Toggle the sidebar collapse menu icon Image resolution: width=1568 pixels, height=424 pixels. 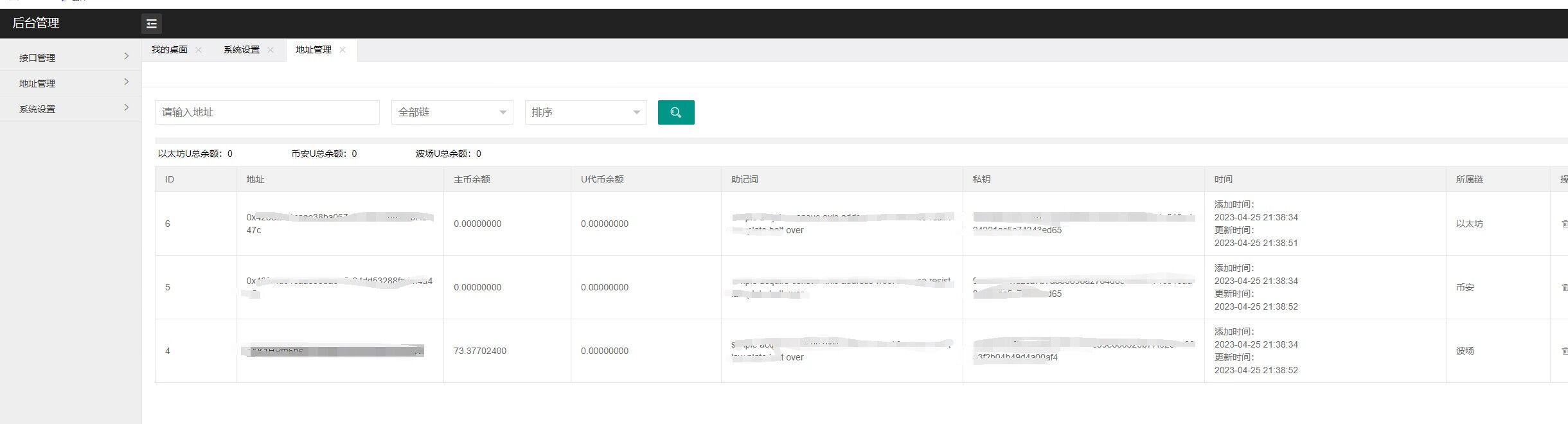(151, 24)
